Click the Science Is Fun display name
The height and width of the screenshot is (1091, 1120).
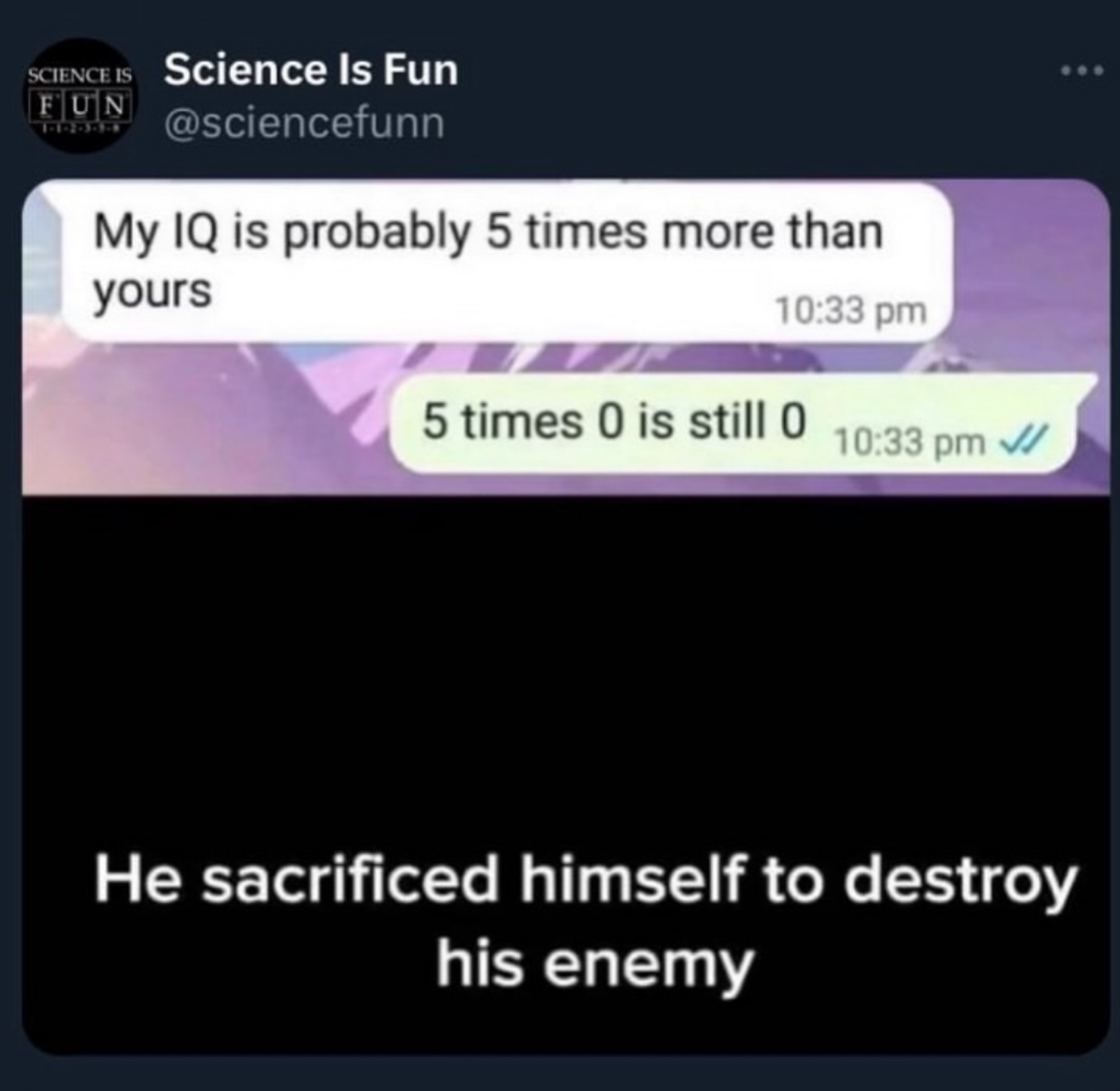pyautogui.click(x=311, y=71)
